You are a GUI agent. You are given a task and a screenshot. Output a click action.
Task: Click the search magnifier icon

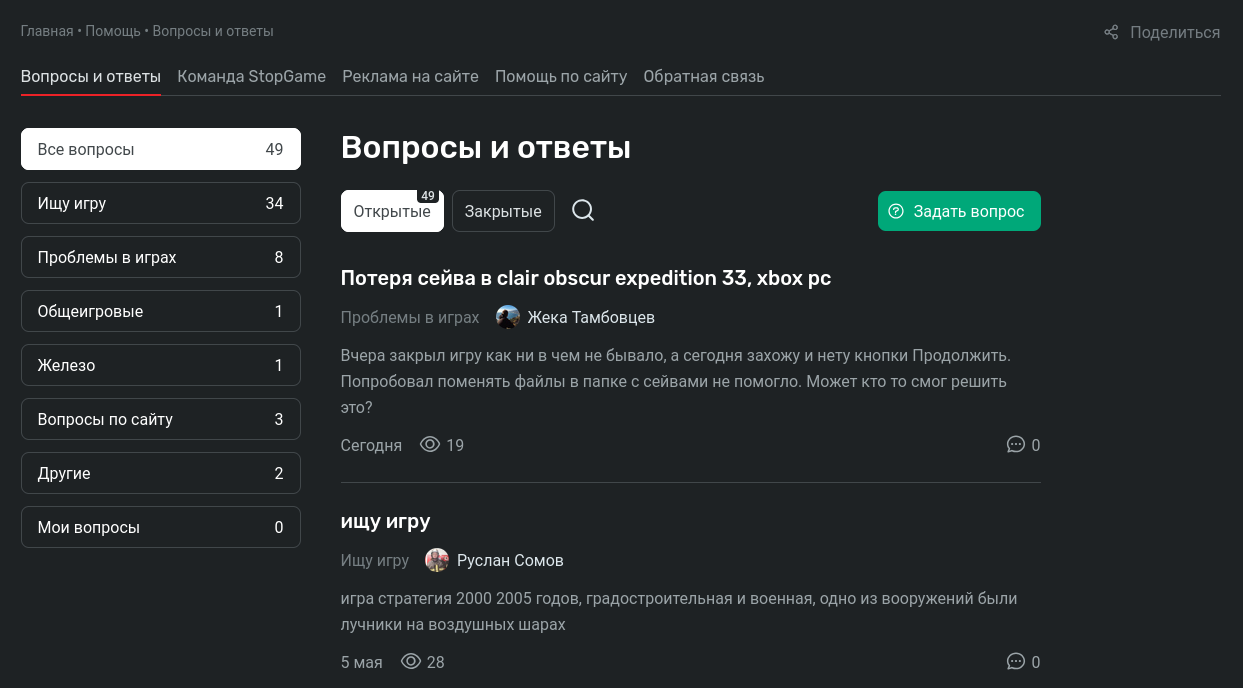(x=583, y=211)
